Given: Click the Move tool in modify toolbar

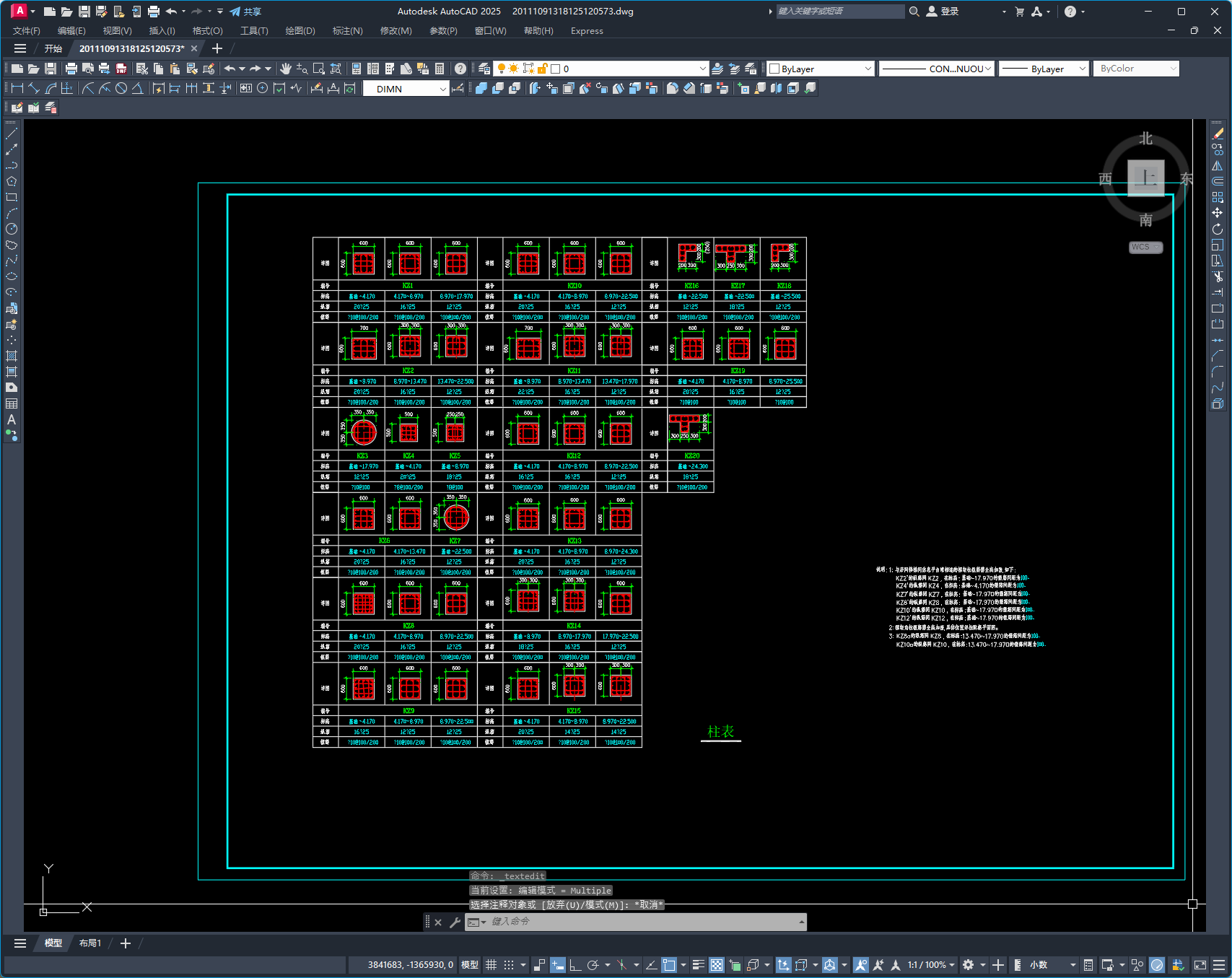Looking at the screenshot, I should (x=1218, y=213).
